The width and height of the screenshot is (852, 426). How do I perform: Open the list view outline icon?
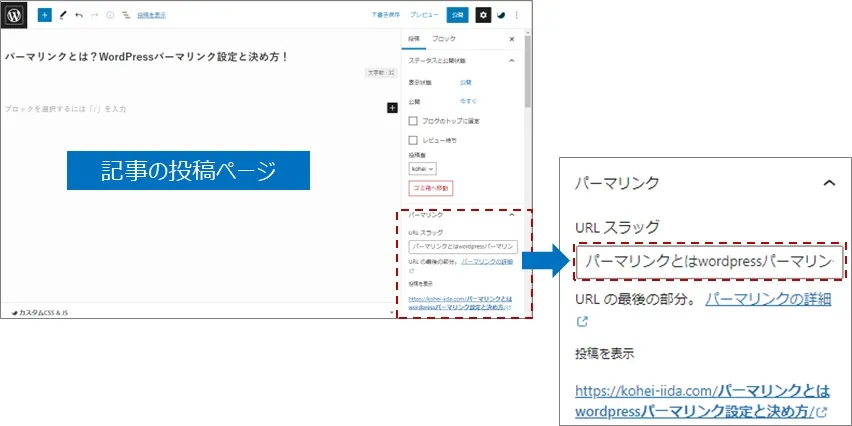[x=126, y=15]
